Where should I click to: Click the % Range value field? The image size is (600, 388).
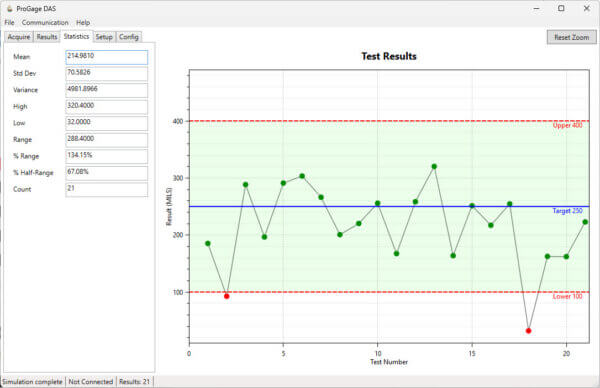(x=106, y=156)
